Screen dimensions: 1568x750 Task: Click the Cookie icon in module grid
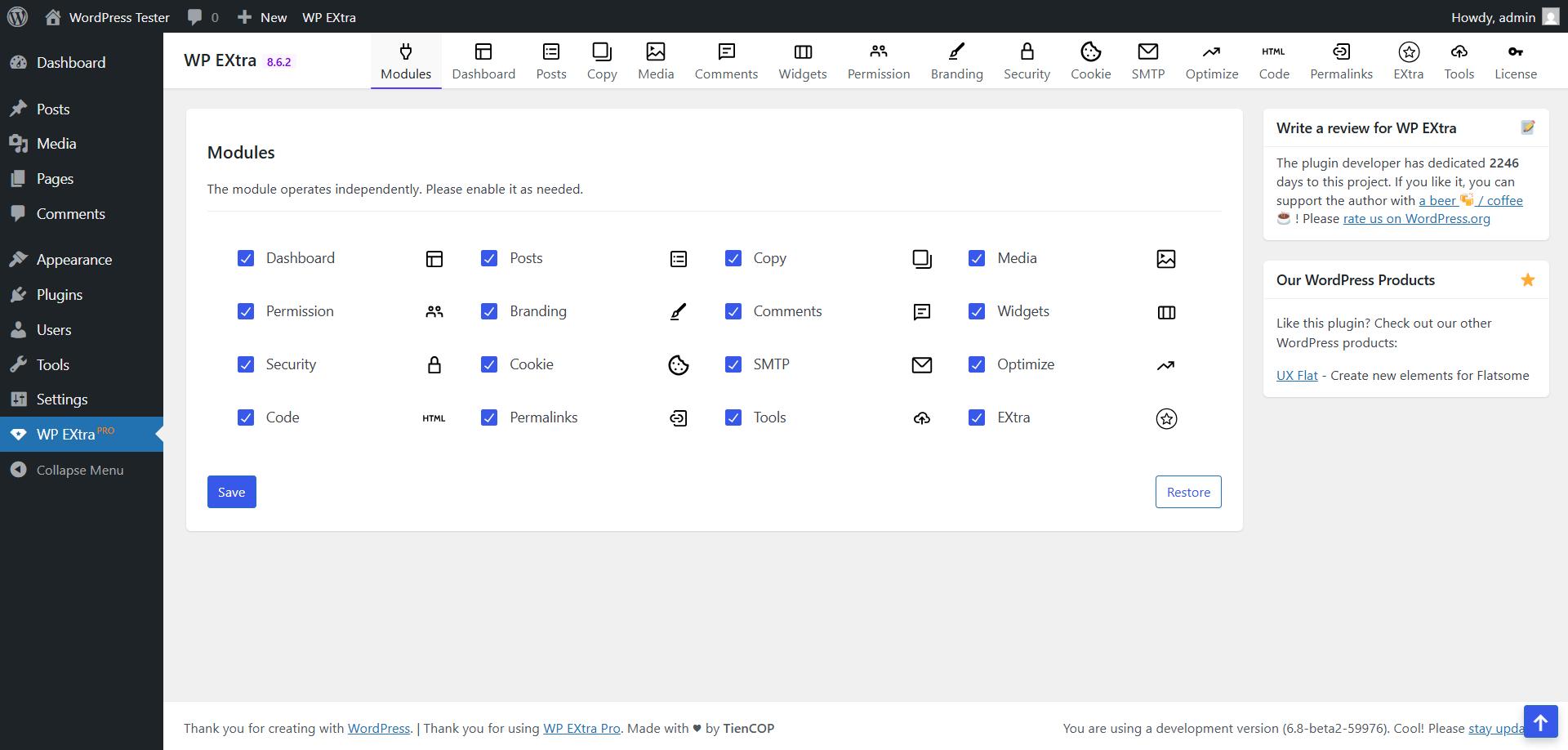click(x=678, y=365)
